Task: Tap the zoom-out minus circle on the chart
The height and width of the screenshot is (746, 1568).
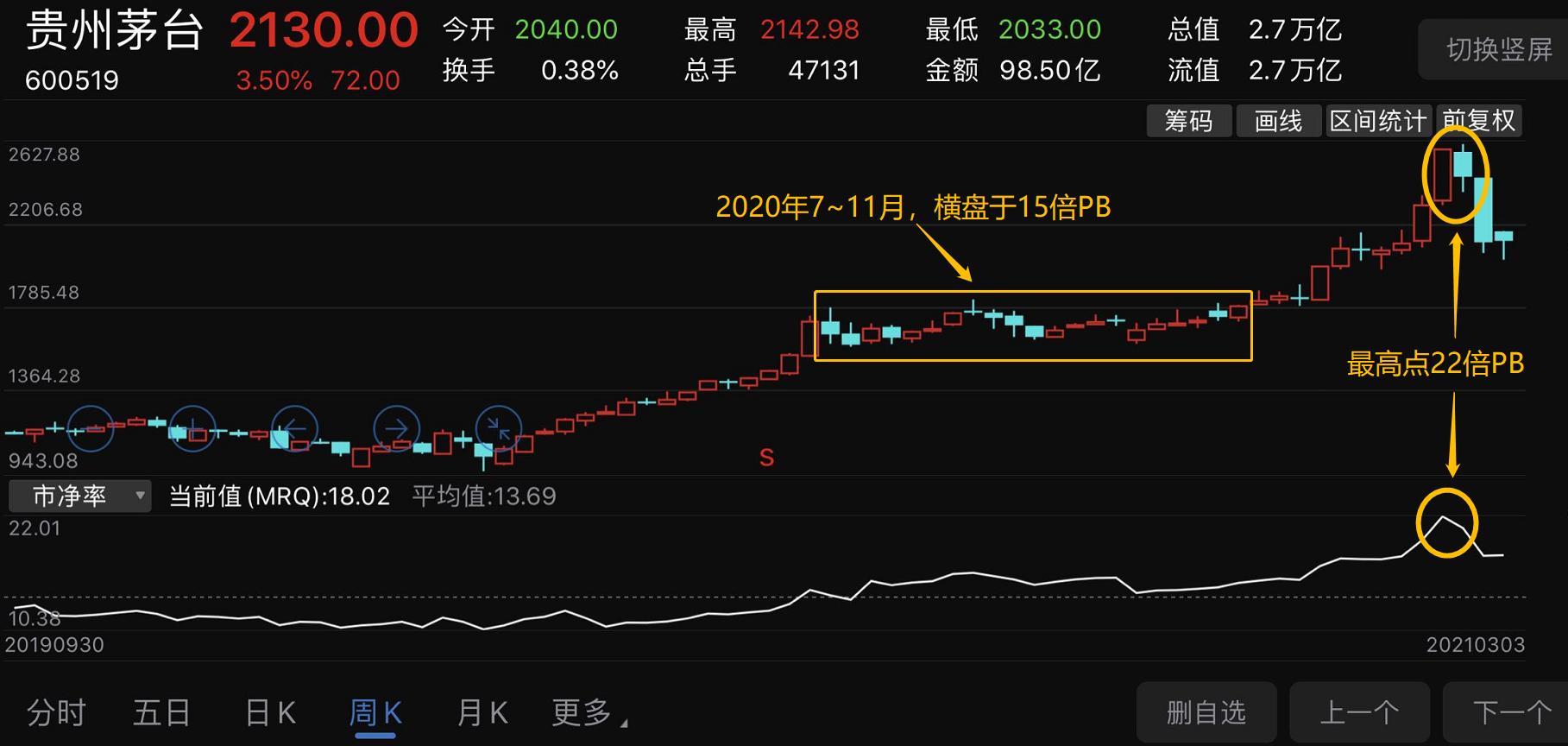Action: pos(91,428)
